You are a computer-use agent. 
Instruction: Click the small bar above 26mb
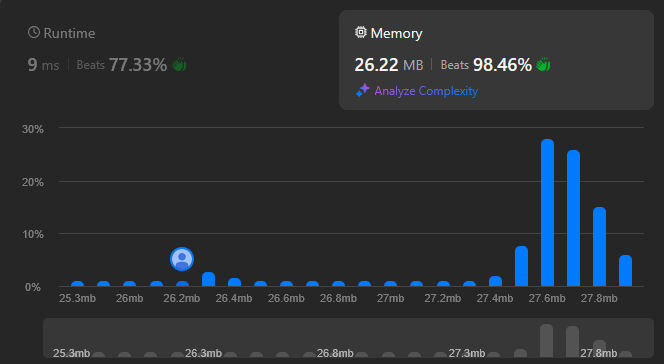130,284
